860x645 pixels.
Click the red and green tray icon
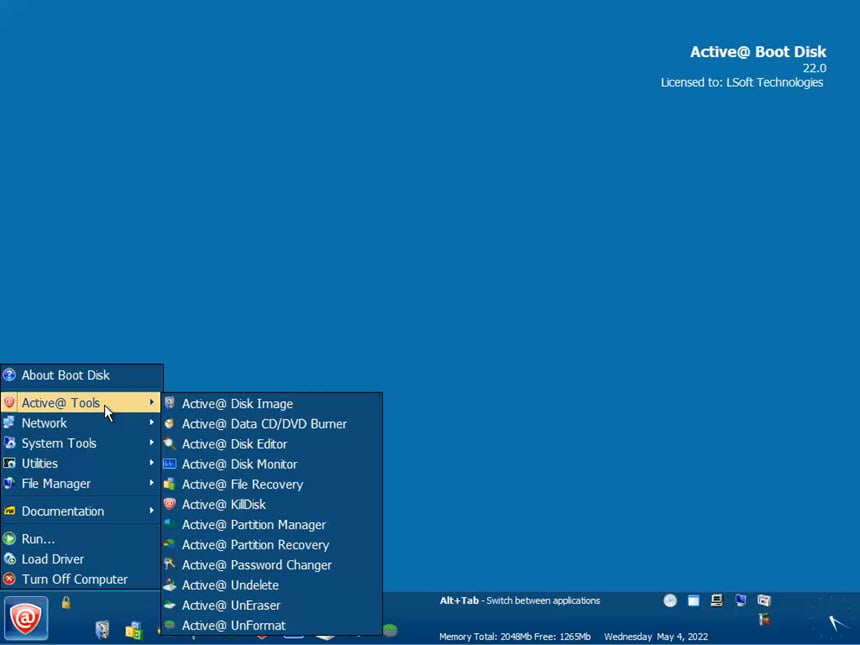764,620
